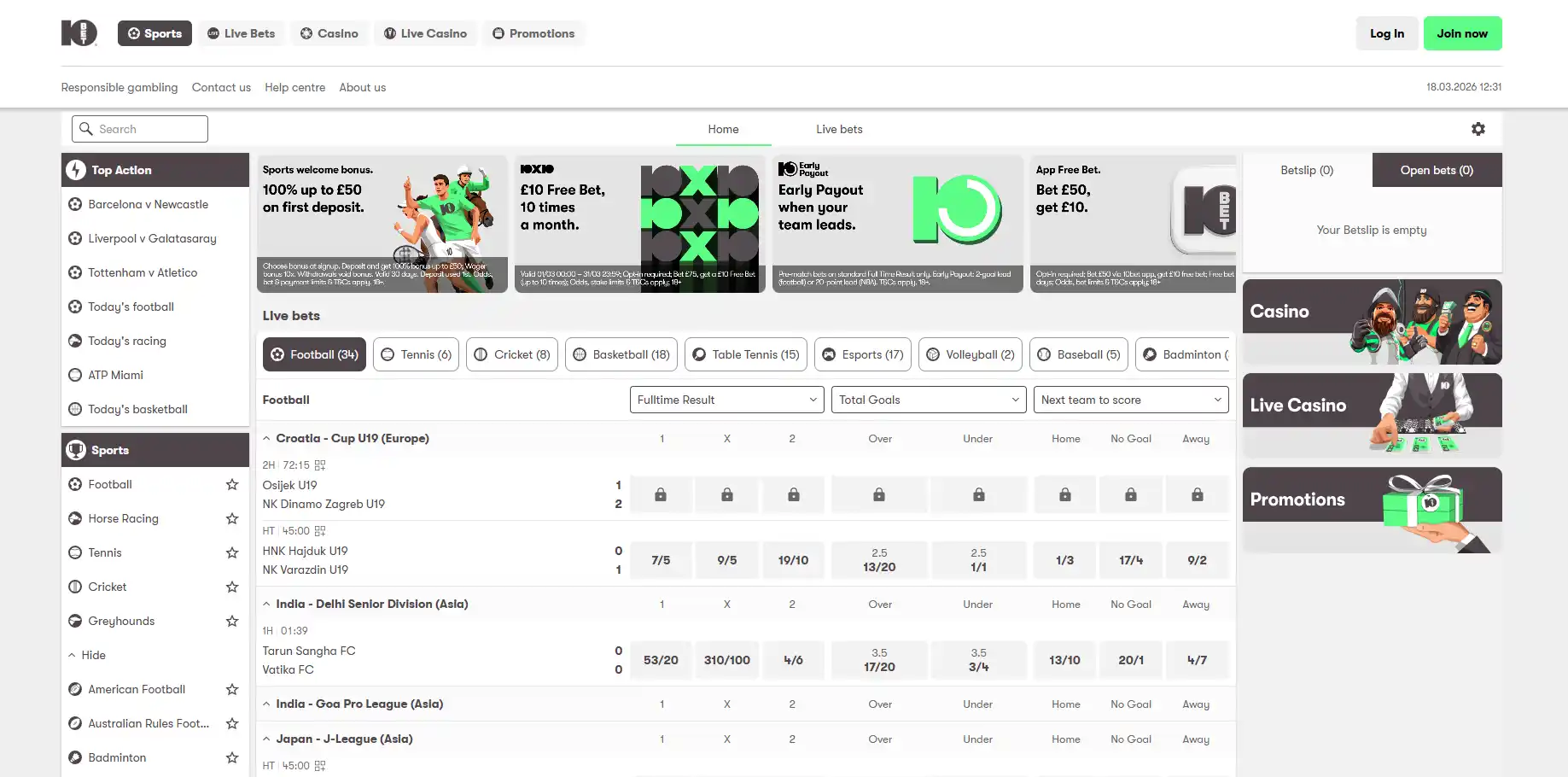Select the Football (34) live filter
Viewport: 1568px width, 777px height.
[314, 354]
